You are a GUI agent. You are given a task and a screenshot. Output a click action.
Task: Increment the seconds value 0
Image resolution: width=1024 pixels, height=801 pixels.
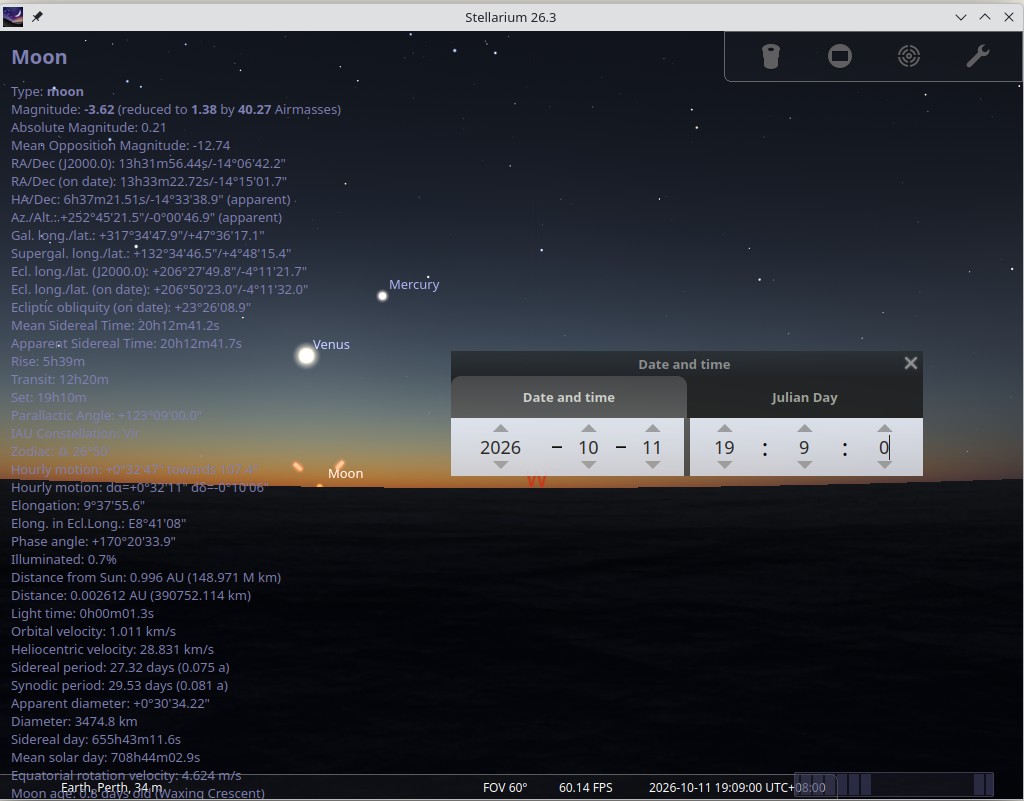coord(884,428)
